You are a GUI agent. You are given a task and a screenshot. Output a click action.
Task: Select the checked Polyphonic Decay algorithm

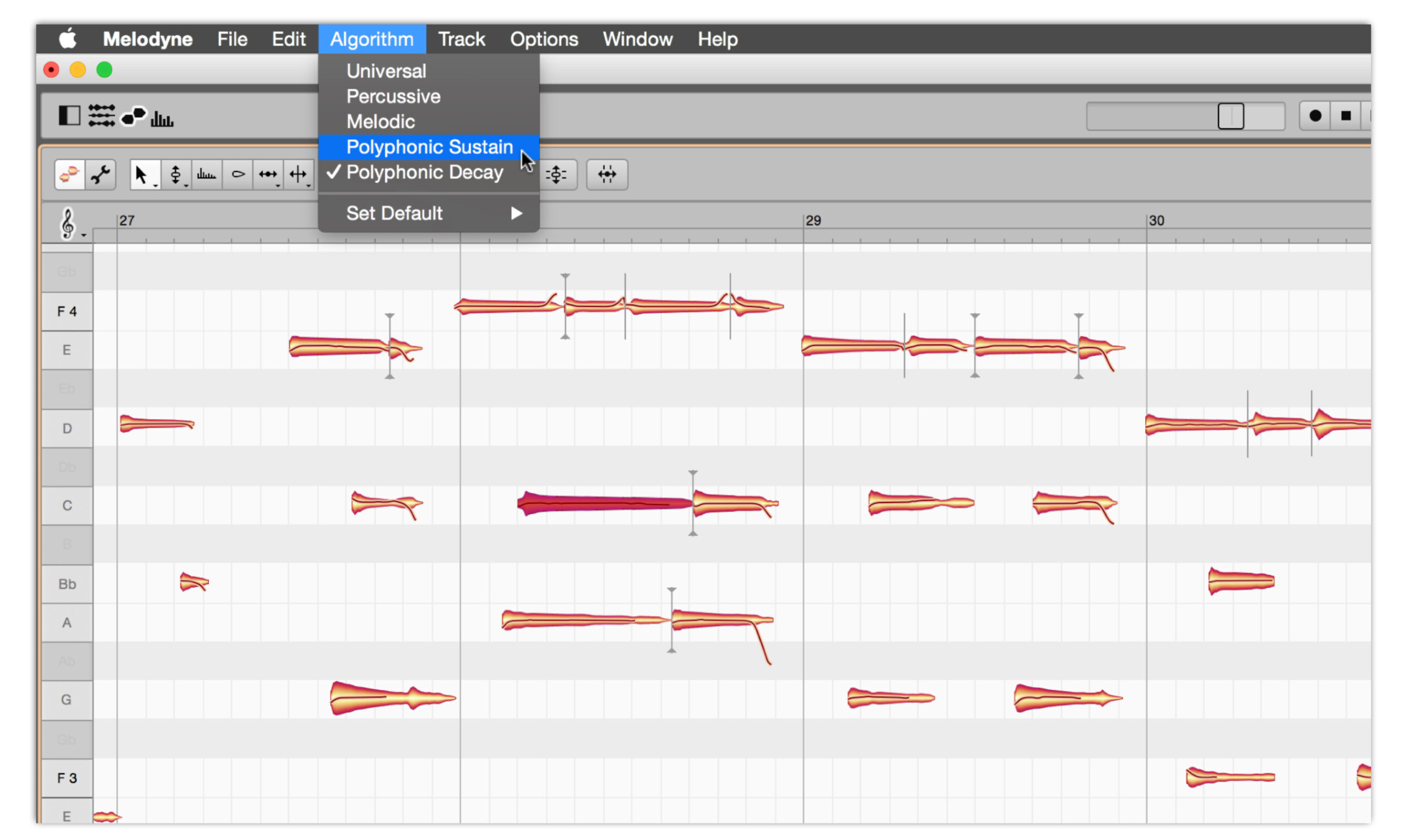pos(428,172)
